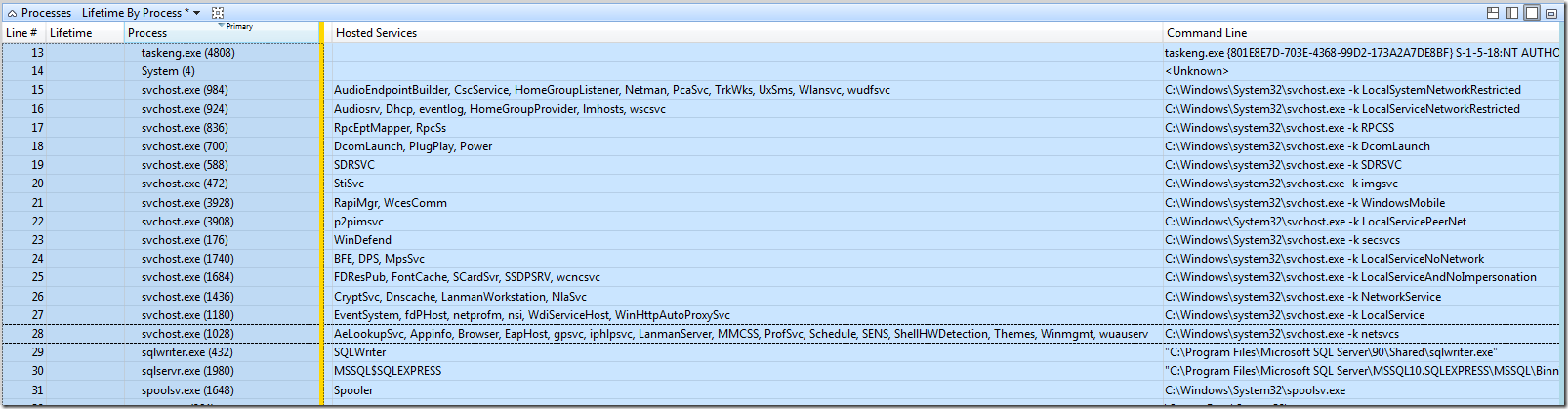Select spoolsv.exe (1648) process
Image resolution: width=1568 pixels, height=409 pixels.
coord(187,390)
